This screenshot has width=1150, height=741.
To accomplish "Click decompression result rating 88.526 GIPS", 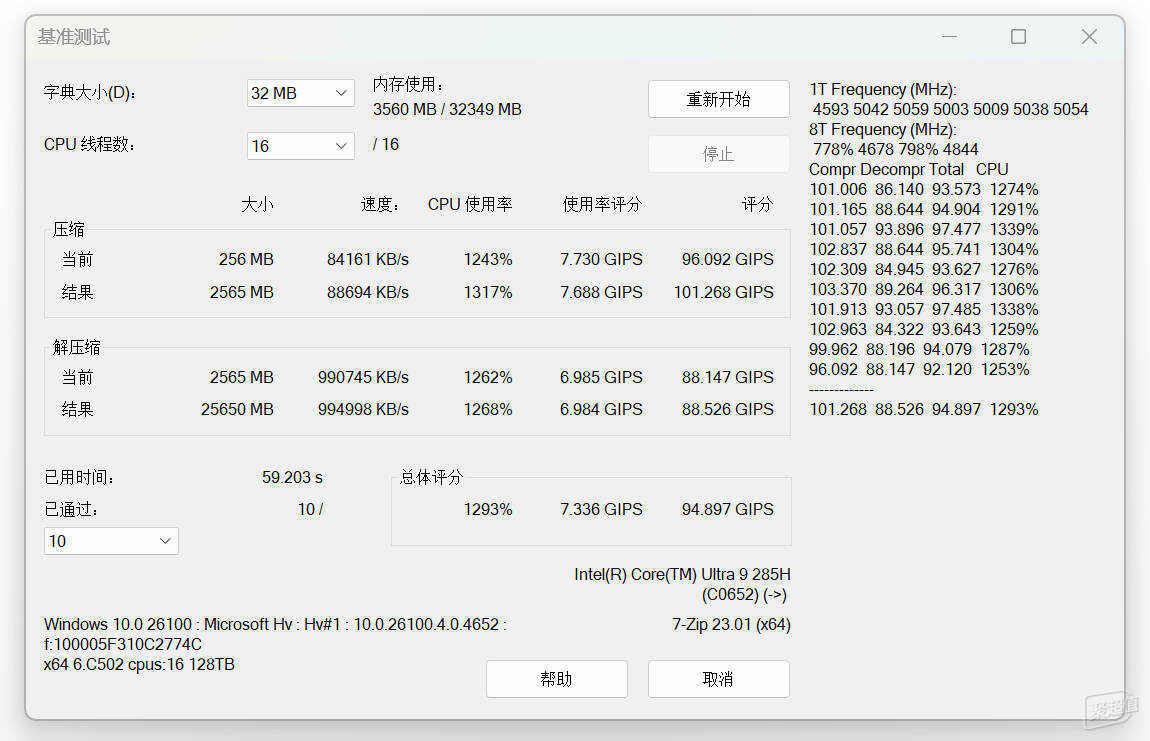I will point(728,409).
